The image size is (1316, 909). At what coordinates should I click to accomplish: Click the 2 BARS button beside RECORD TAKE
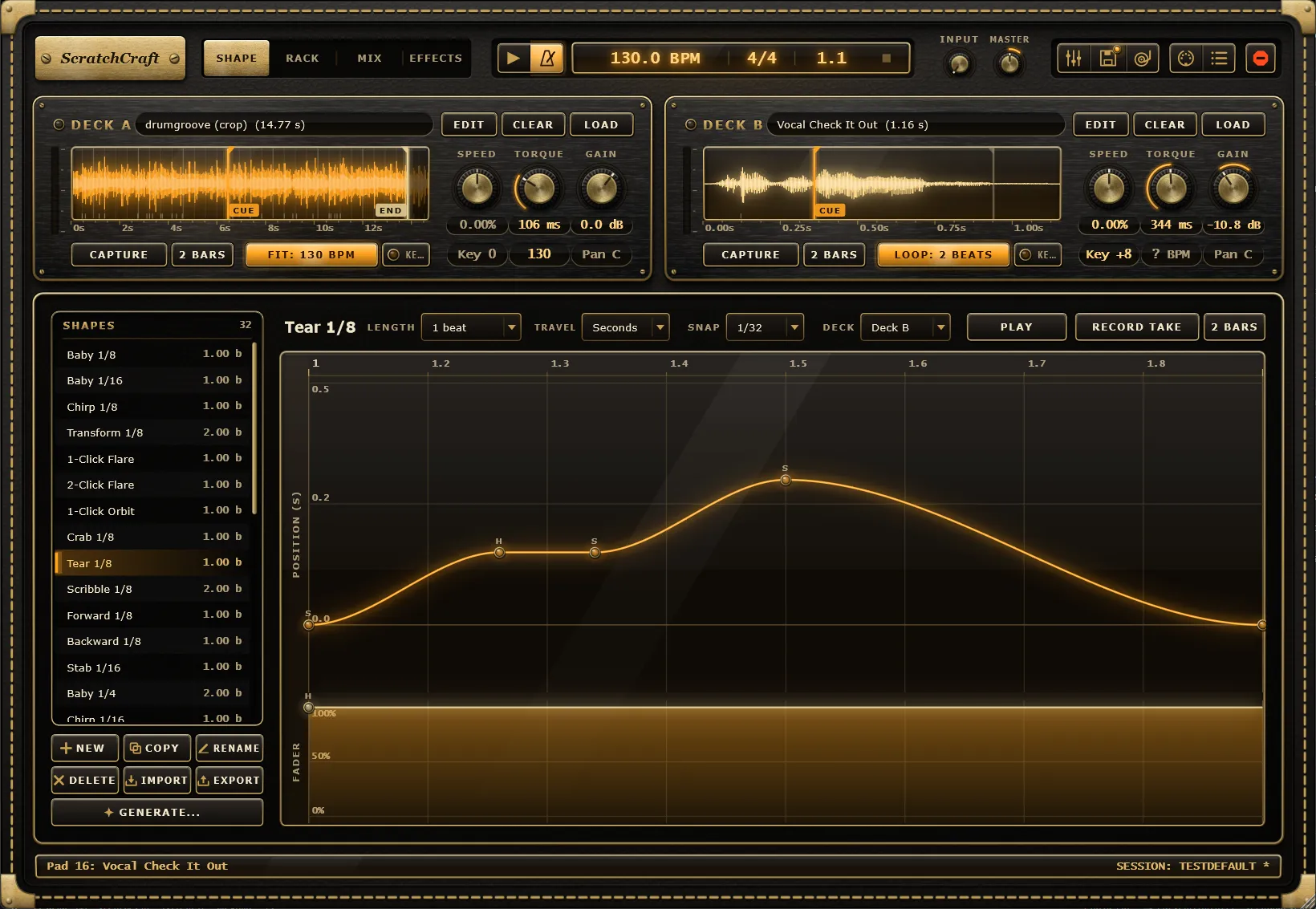pyautogui.click(x=1235, y=327)
